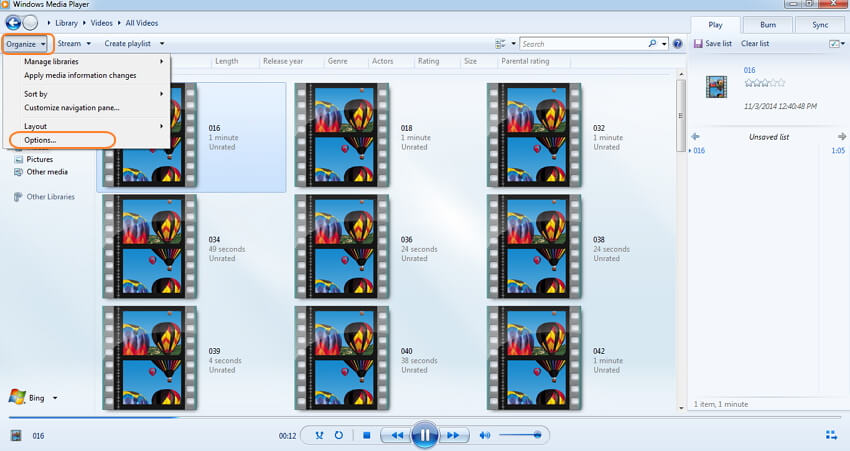Select video 036 thumbnail
The image size is (850, 451).
342,247
